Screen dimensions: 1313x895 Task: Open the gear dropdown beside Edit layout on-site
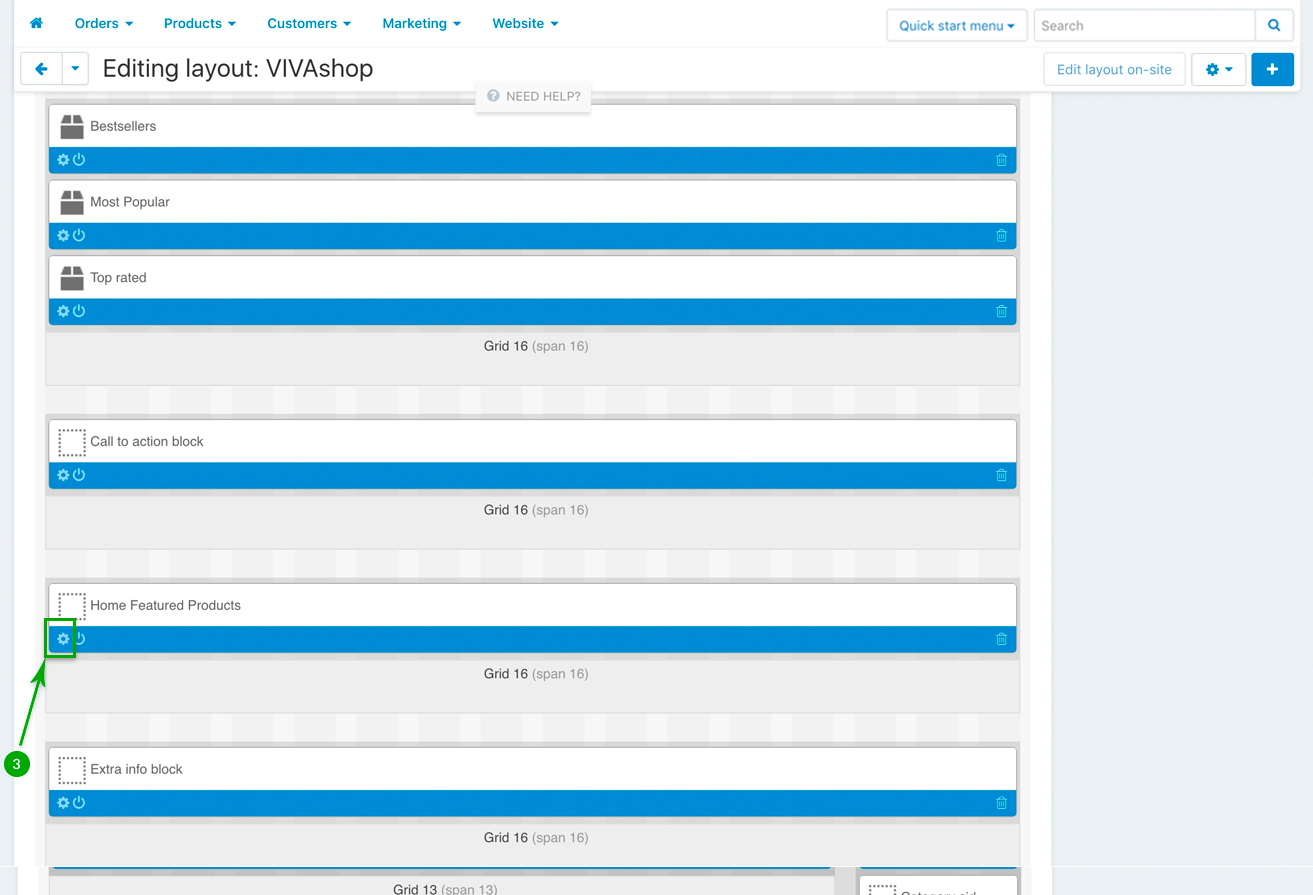(x=1218, y=70)
